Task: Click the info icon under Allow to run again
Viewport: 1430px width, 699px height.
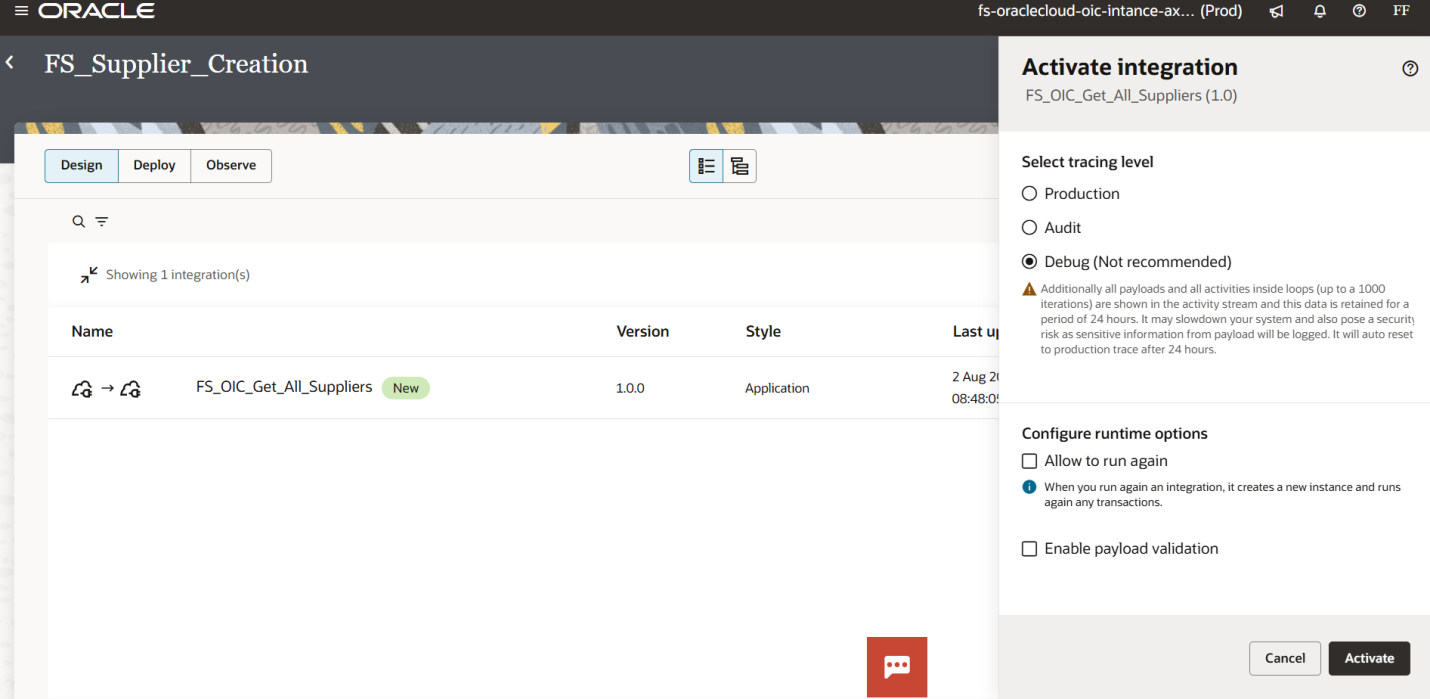Action: tap(1029, 487)
